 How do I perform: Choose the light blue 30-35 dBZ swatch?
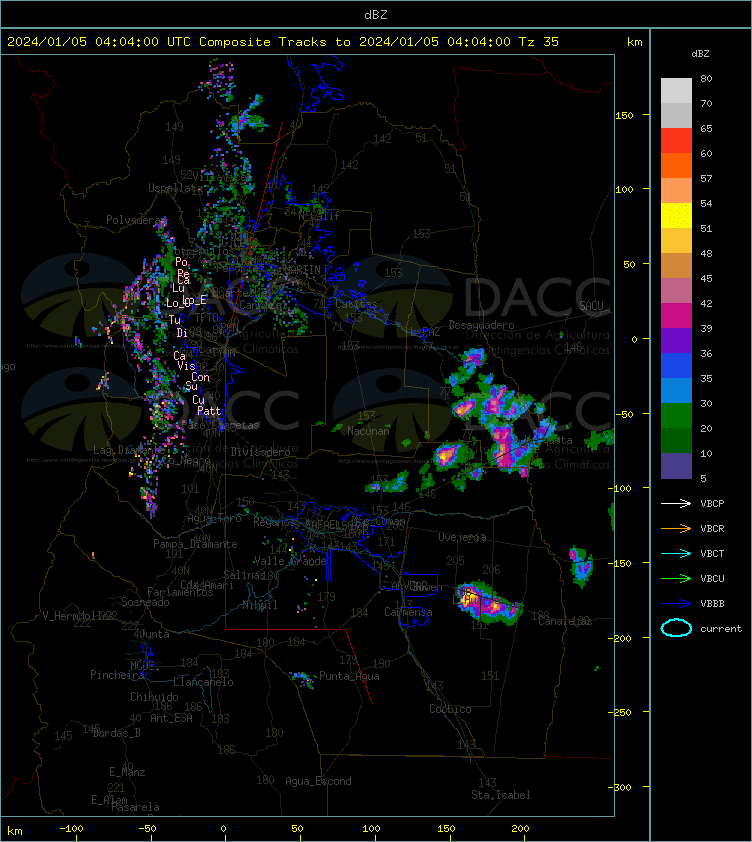676,390
